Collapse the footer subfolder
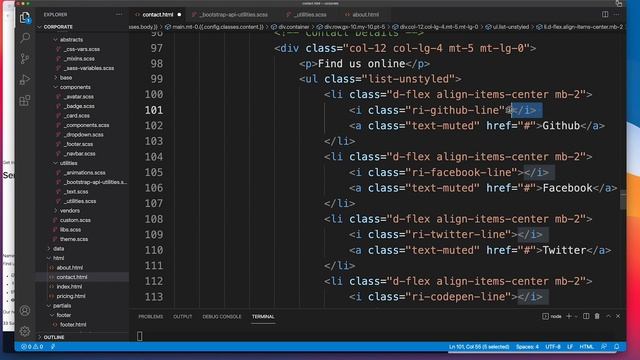This screenshot has height=360, width=640. (x=64, y=315)
